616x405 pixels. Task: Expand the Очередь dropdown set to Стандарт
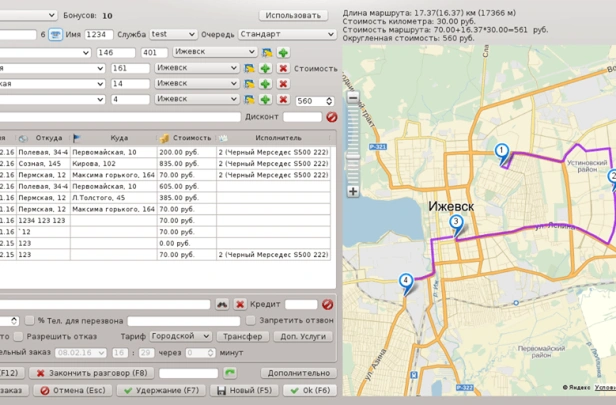pos(286,34)
